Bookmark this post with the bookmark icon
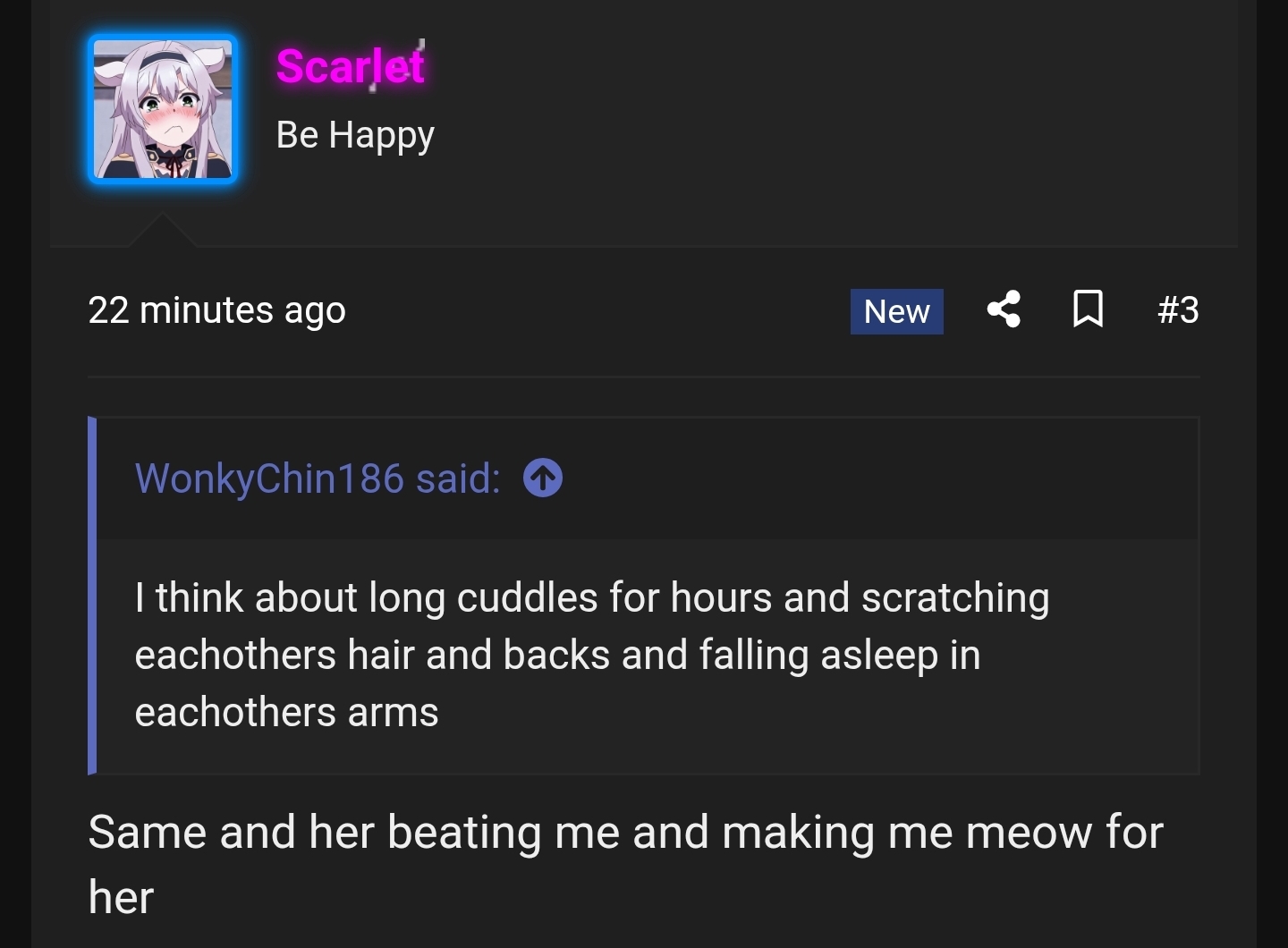The image size is (1288, 948). (1088, 309)
